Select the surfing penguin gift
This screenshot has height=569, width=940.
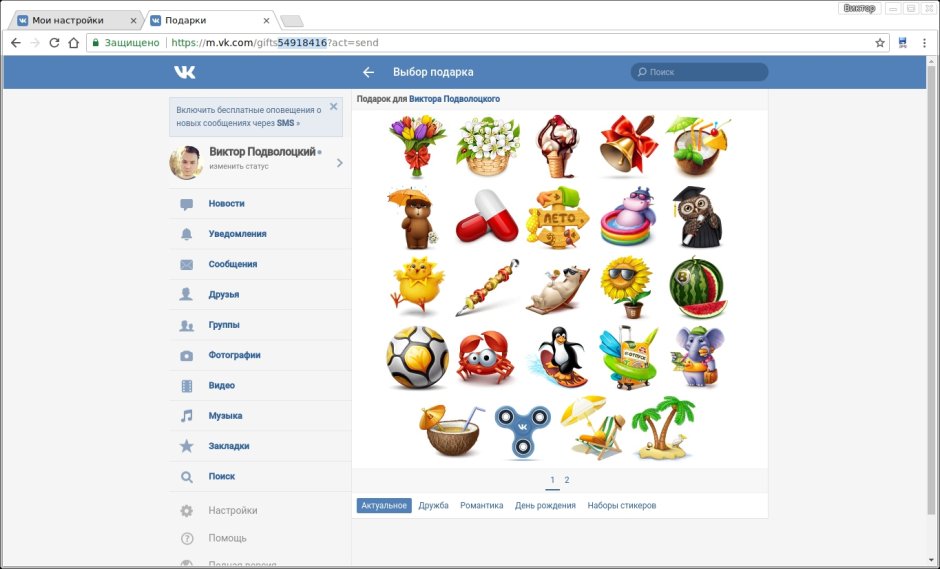(558, 358)
